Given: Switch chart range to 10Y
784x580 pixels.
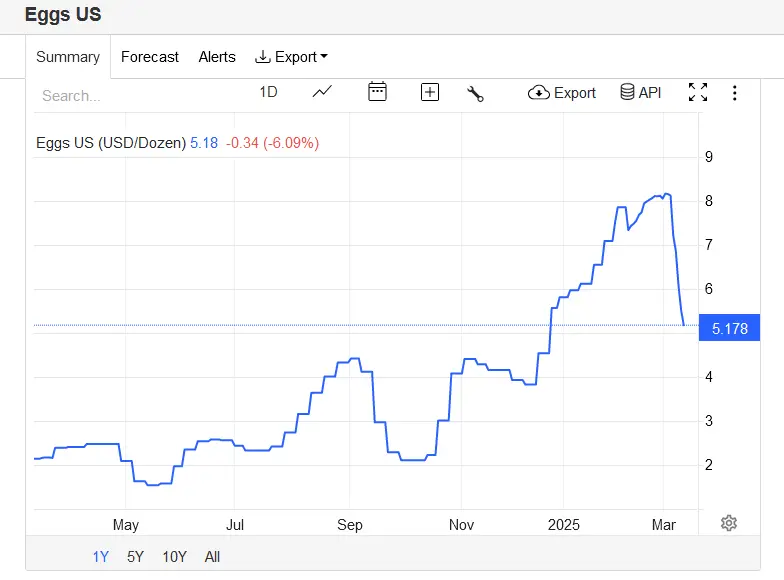Looking at the screenshot, I should click(174, 557).
